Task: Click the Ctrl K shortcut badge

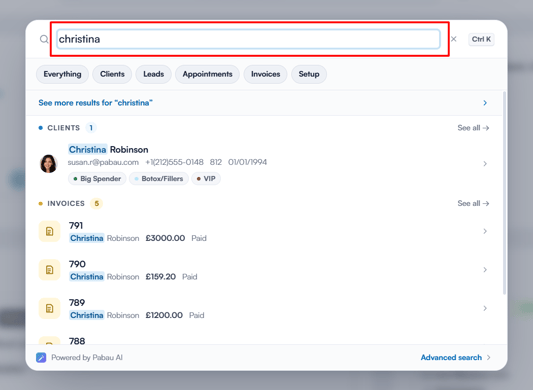Action: pyautogui.click(x=481, y=39)
